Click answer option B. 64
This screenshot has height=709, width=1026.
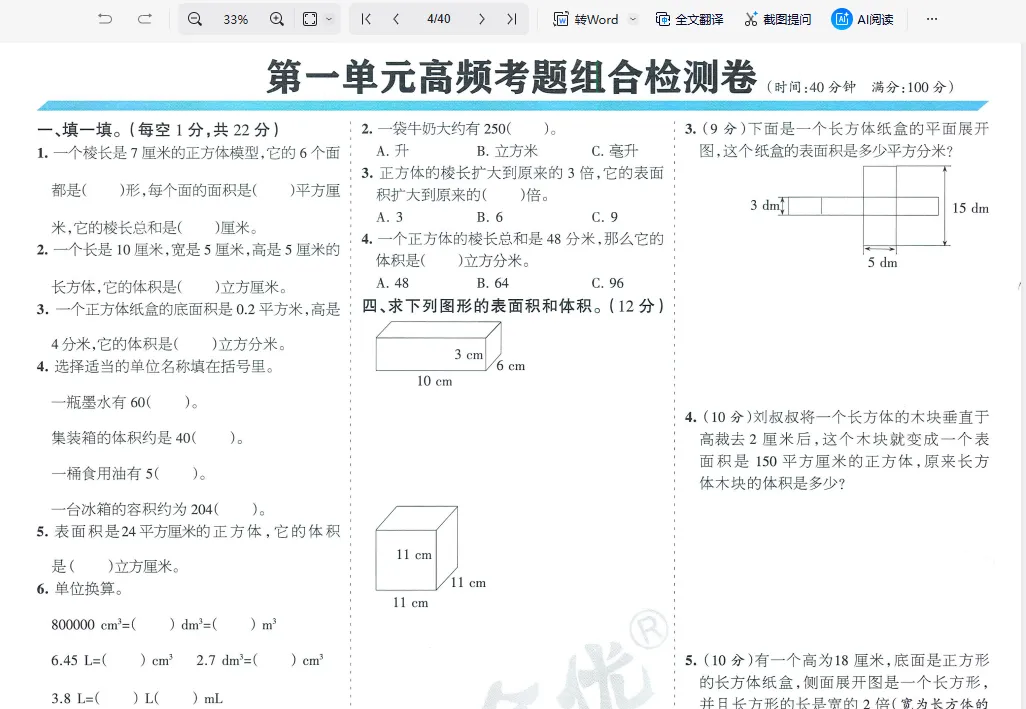(493, 283)
